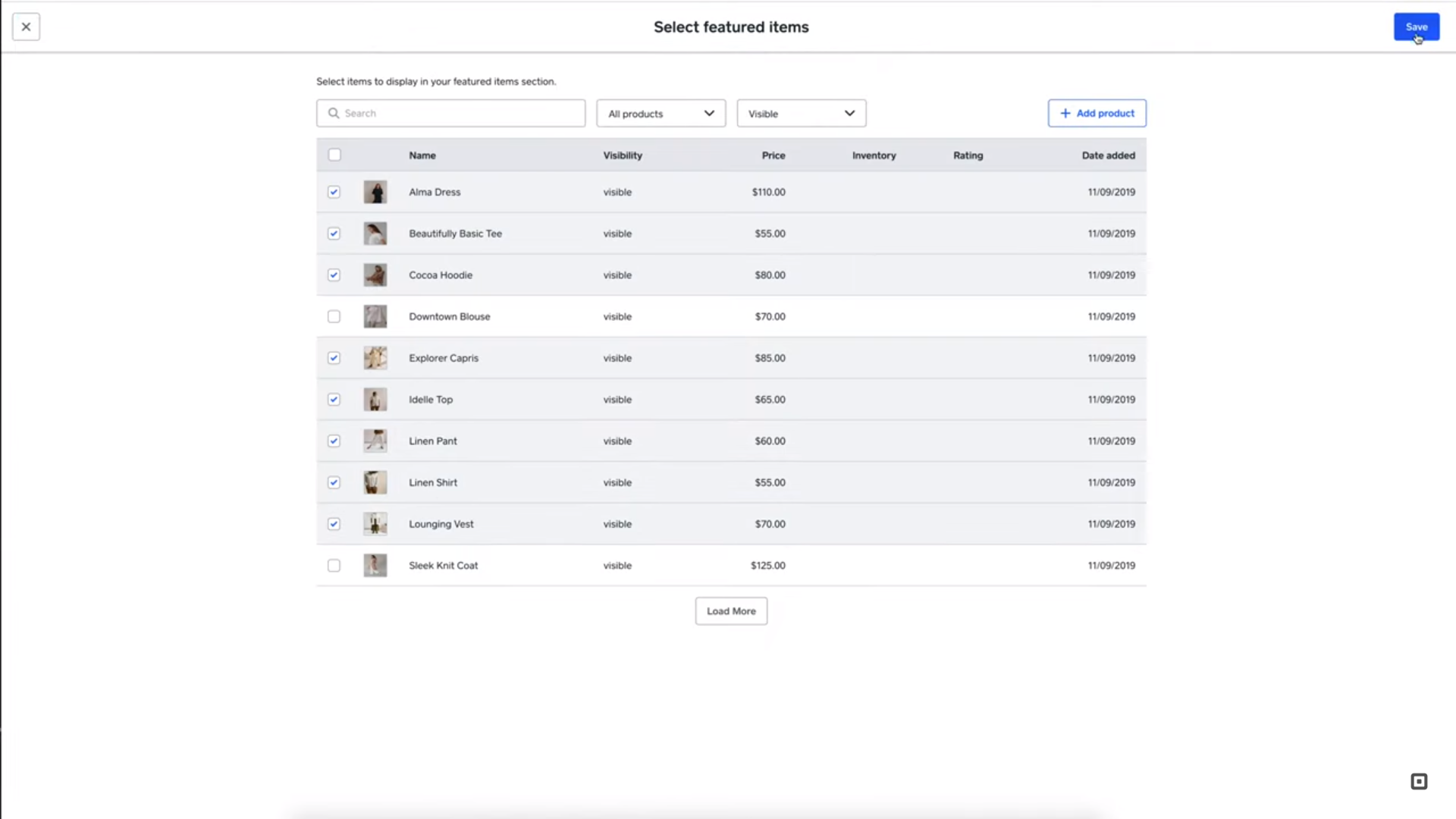Click the search magnifier icon
The width and height of the screenshot is (1456, 819).
tap(333, 114)
